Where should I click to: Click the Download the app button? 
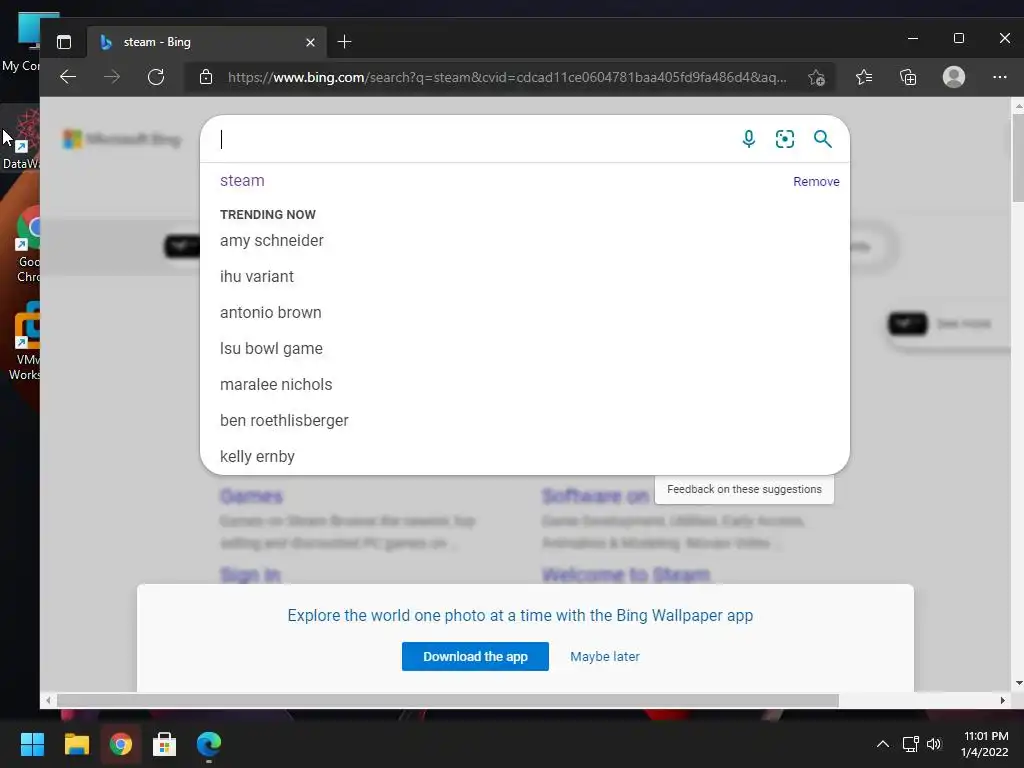click(475, 656)
